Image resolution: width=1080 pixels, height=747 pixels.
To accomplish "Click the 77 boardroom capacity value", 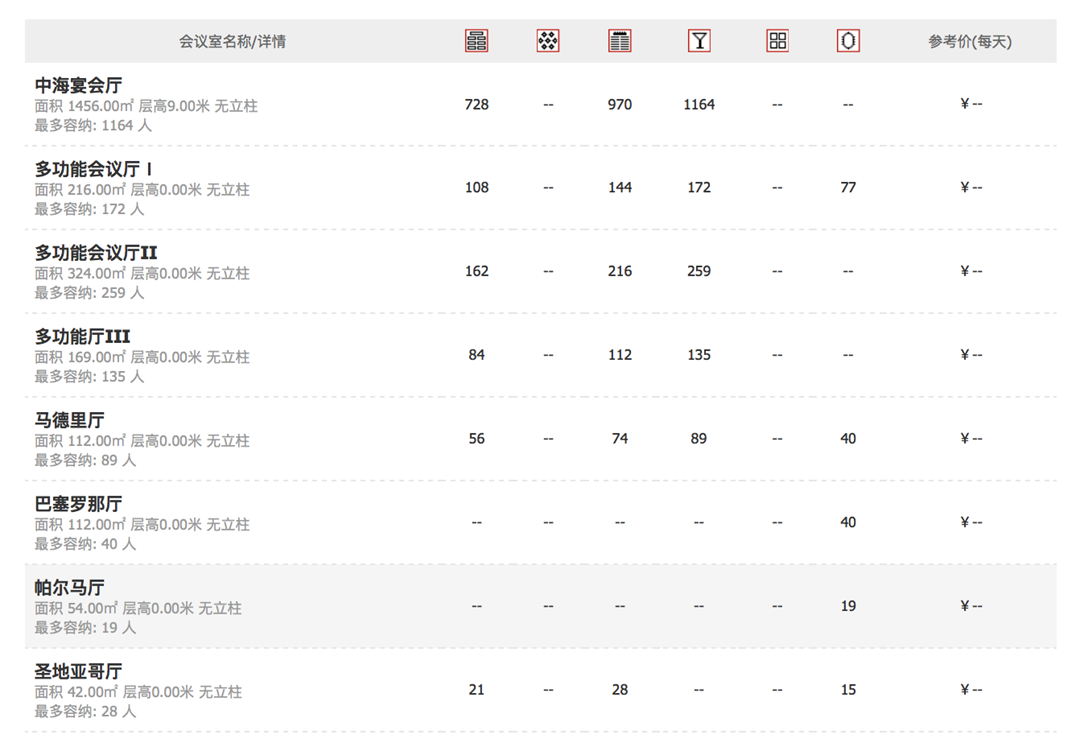I will [x=848, y=187].
